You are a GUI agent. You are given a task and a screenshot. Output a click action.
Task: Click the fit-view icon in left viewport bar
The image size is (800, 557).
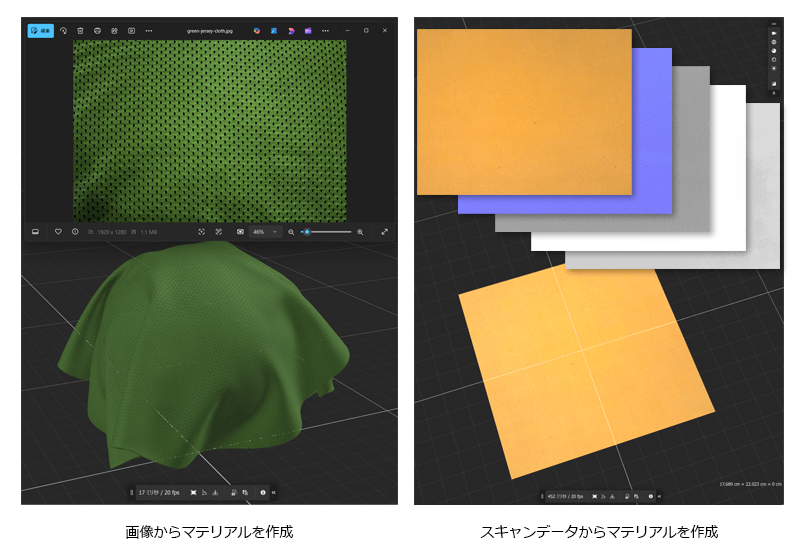[193, 492]
